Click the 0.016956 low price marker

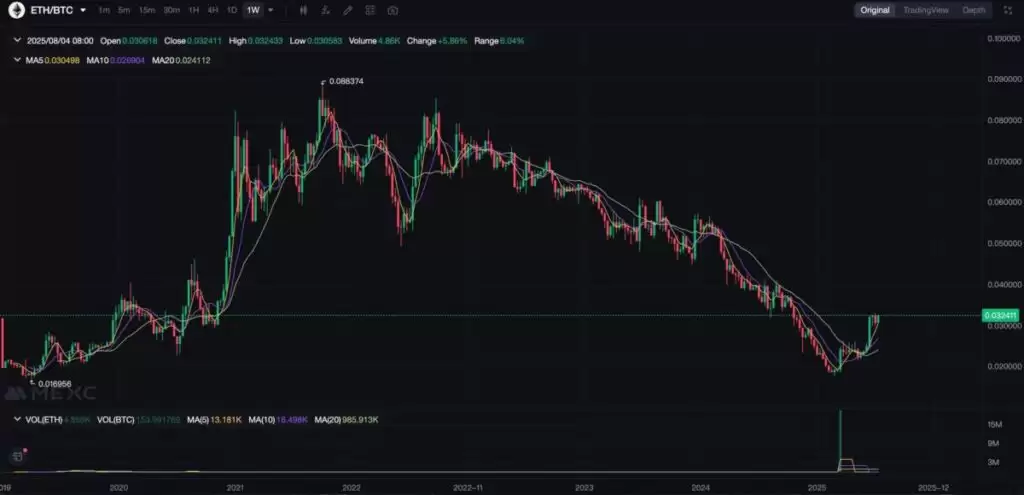click(55, 384)
